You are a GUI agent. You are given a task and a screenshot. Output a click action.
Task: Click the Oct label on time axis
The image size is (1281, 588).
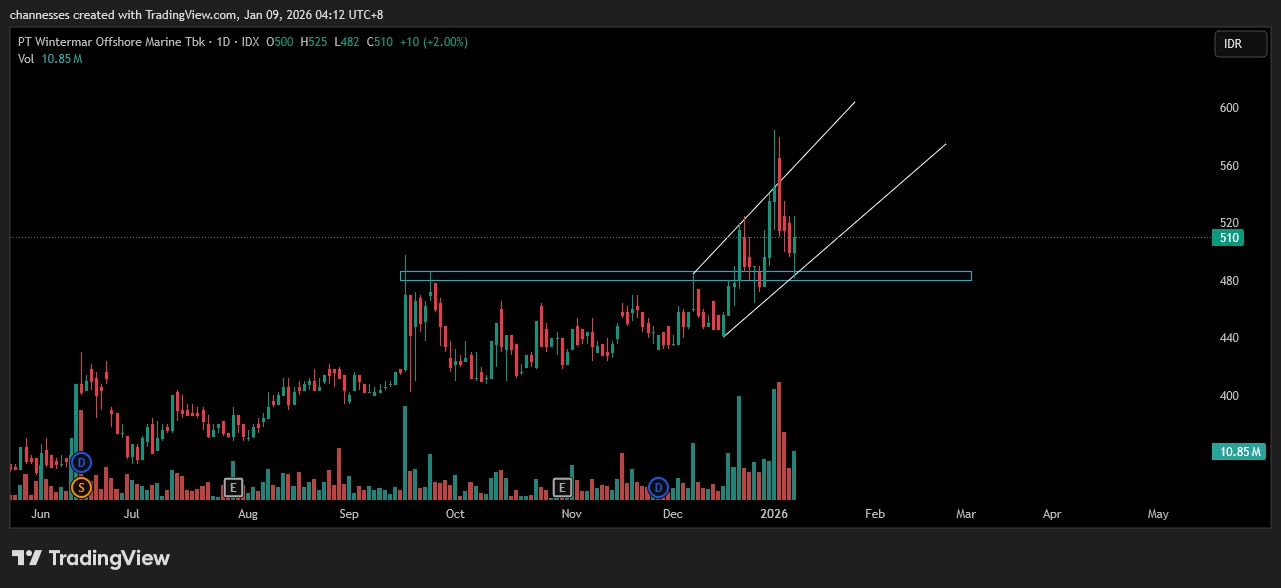pos(455,514)
